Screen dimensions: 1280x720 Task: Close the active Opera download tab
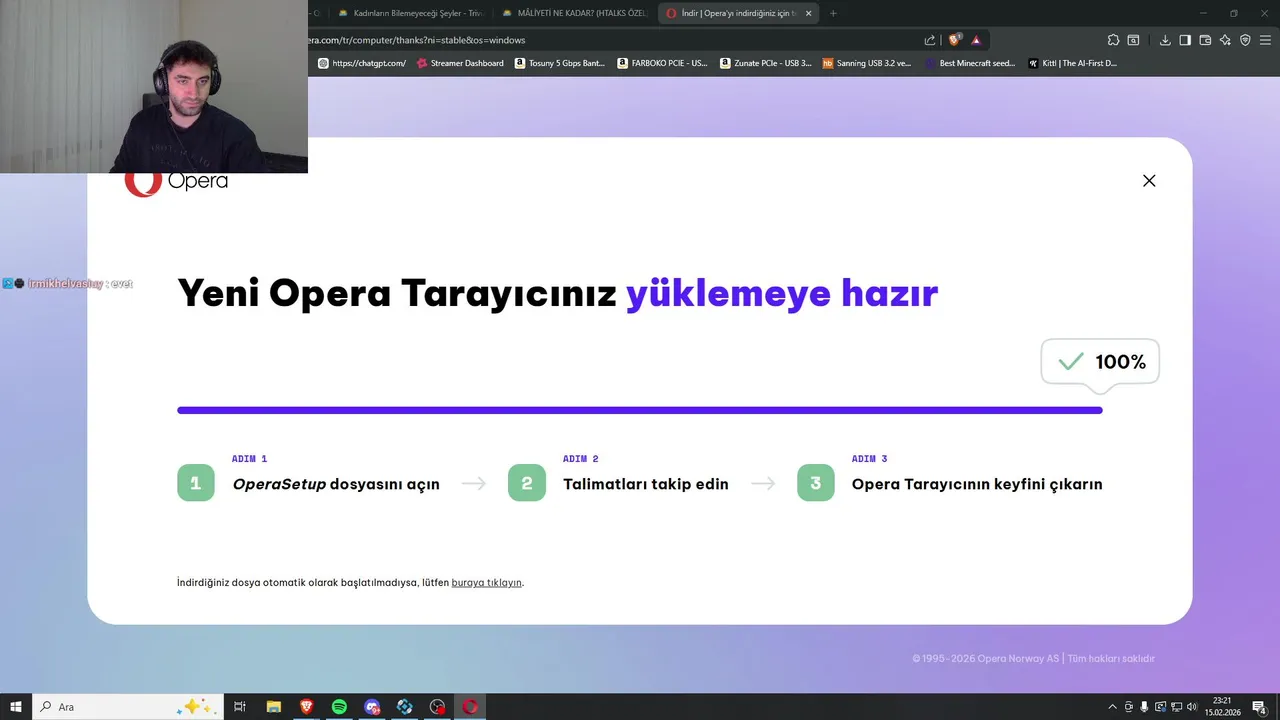click(808, 13)
